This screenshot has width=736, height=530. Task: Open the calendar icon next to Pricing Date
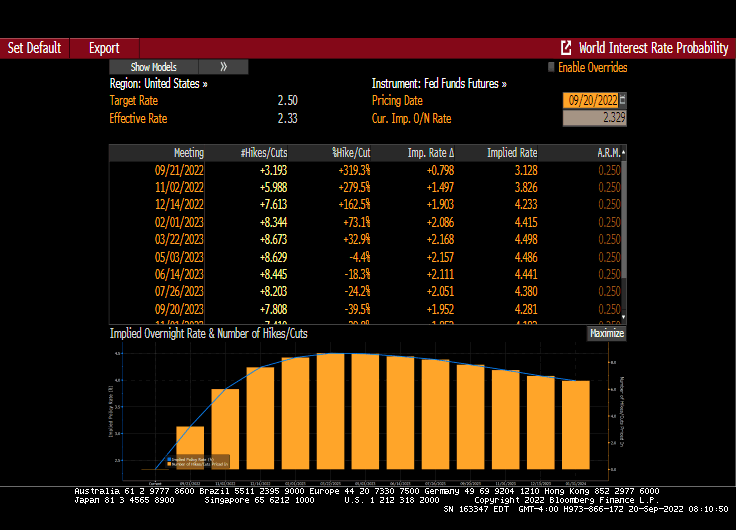tap(623, 100)
